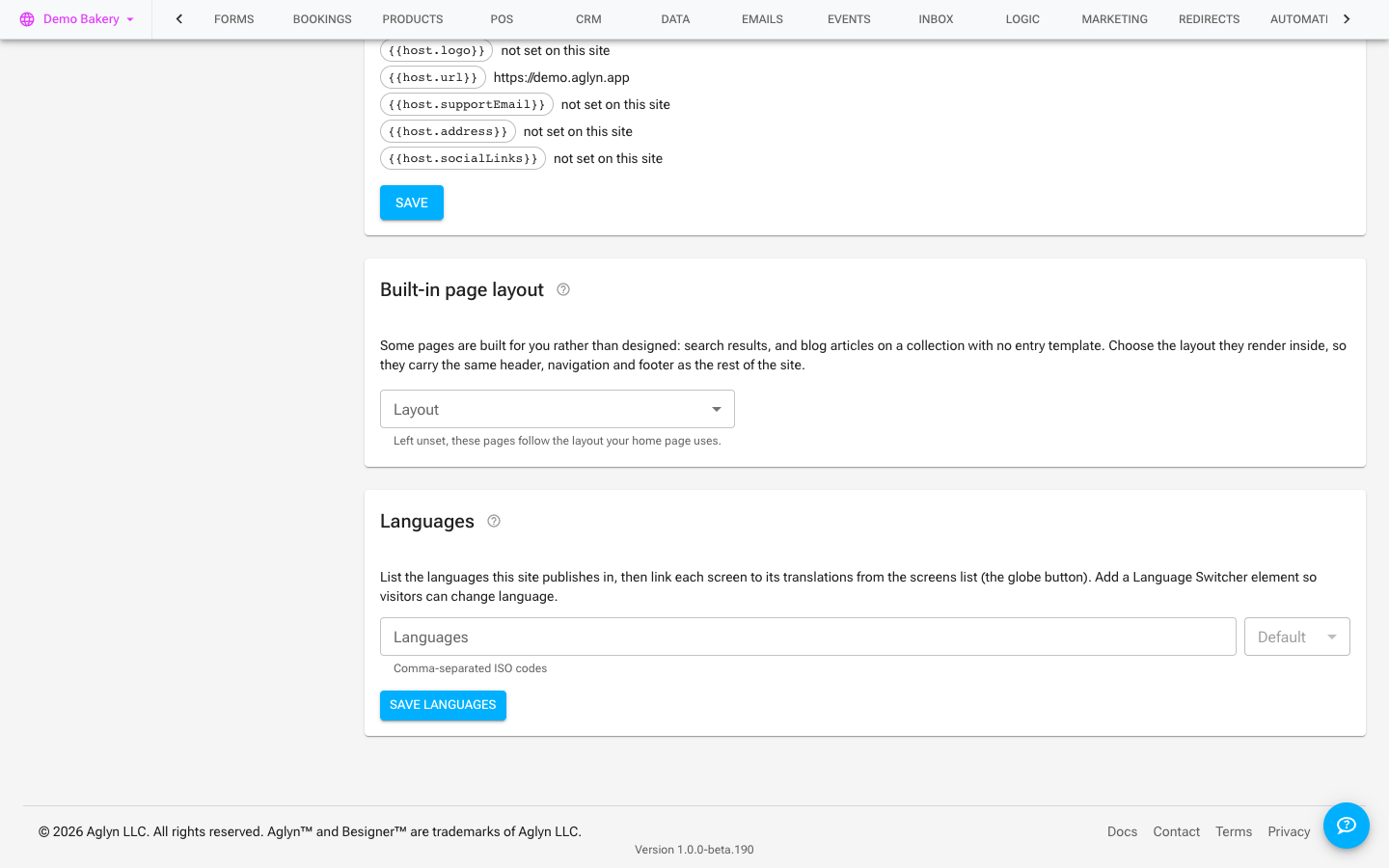
Task: Click the {{host.url}} variable chip
Action: tap(433, 77)
